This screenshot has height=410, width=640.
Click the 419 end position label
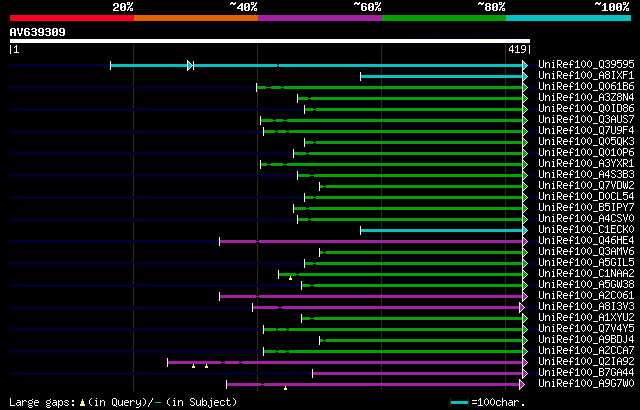(x=517, y=49)
